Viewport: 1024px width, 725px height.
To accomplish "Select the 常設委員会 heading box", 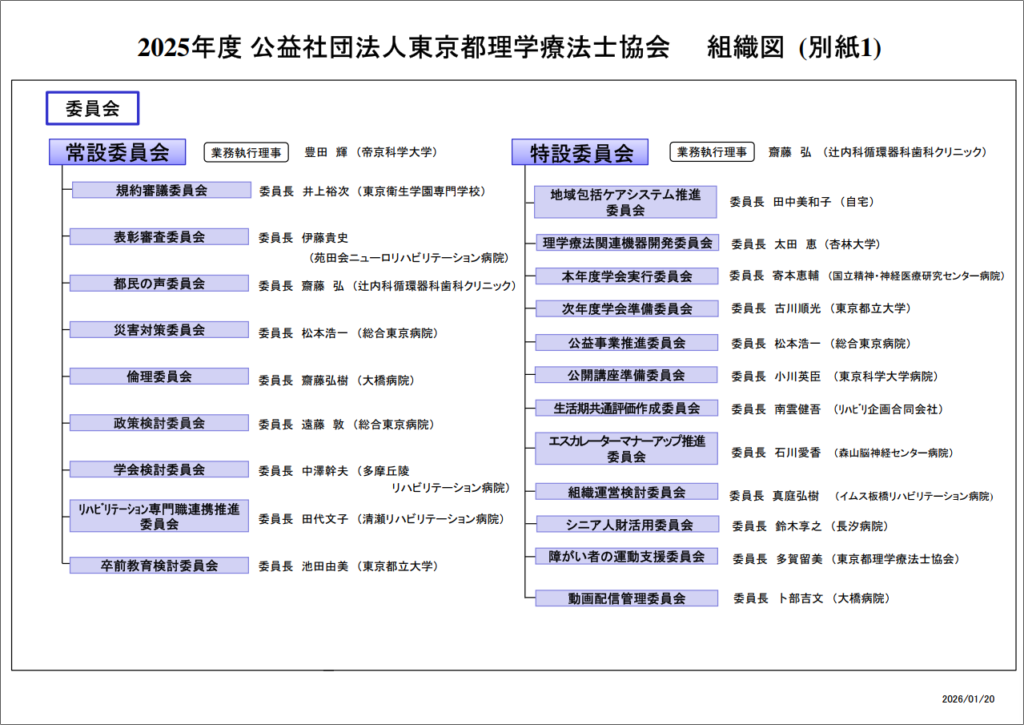I will pyautogui.click(x=117, y=152).
